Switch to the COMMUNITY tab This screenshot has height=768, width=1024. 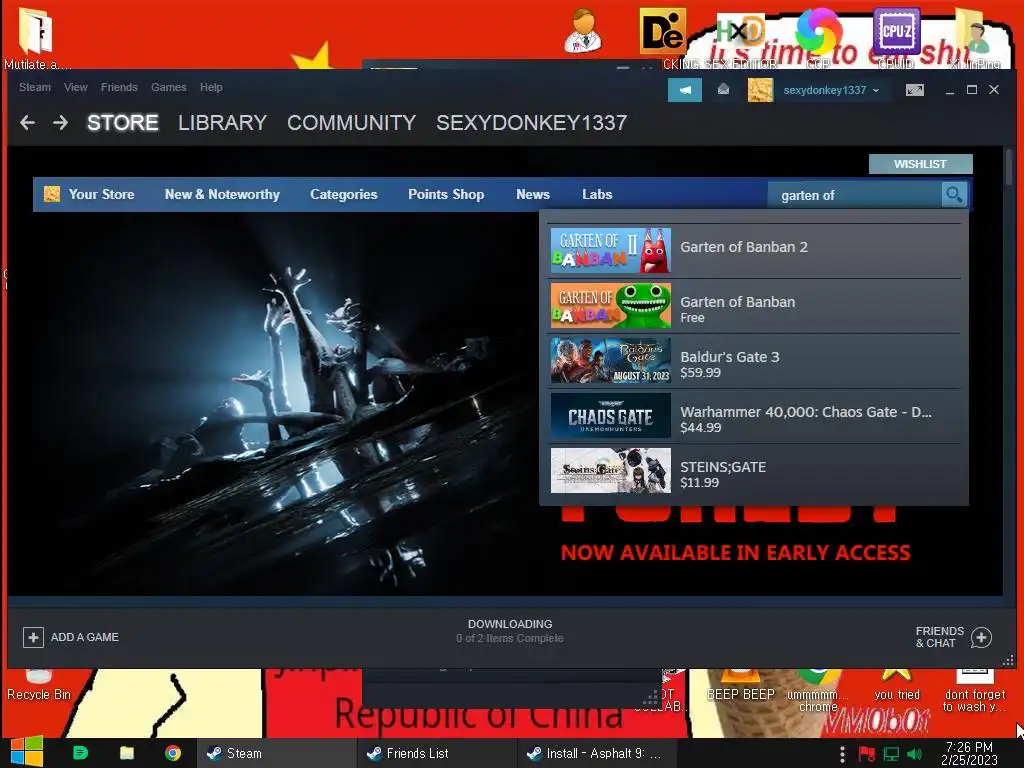[351, 123]
